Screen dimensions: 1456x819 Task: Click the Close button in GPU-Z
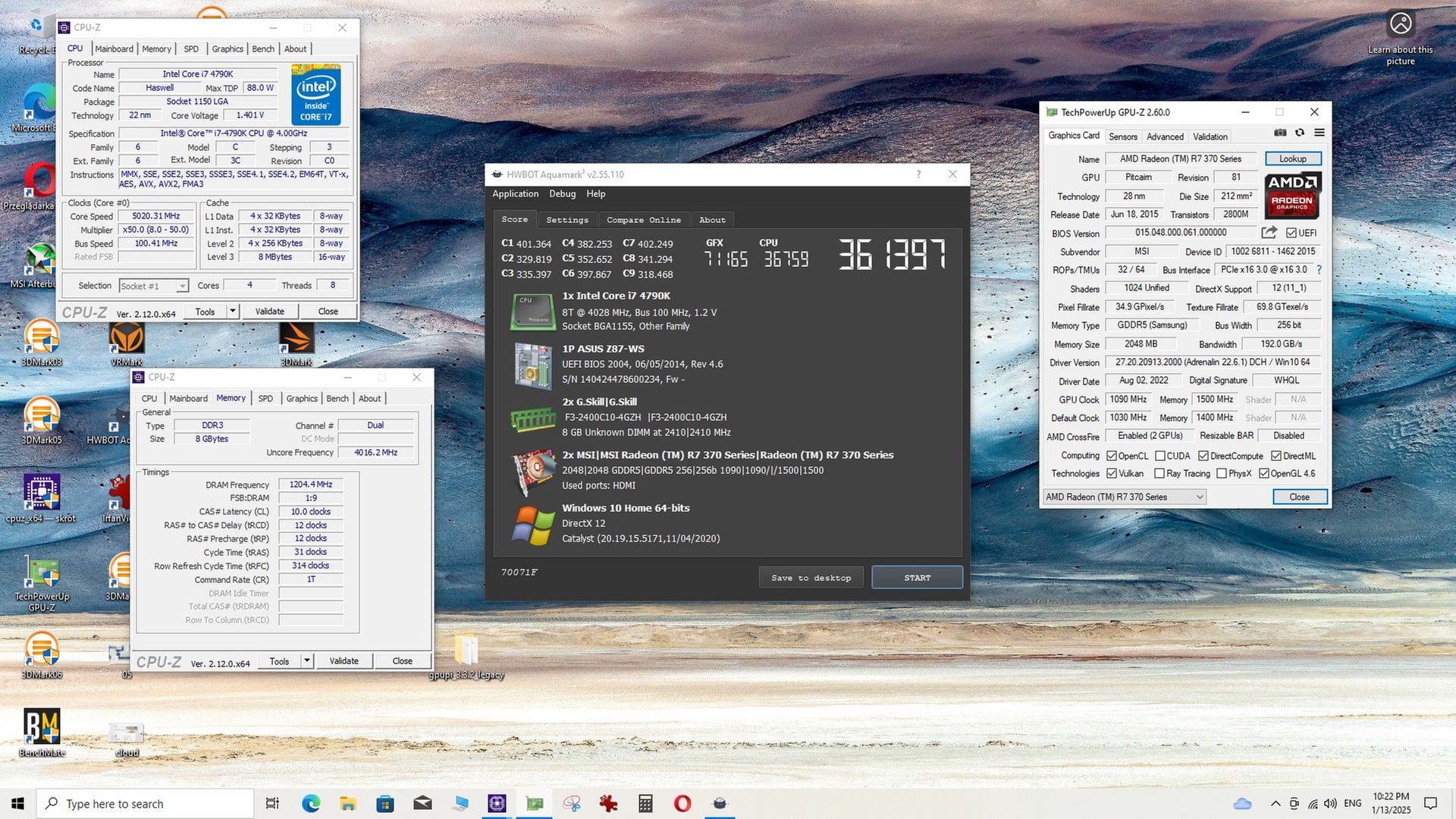pos(1300,497)
